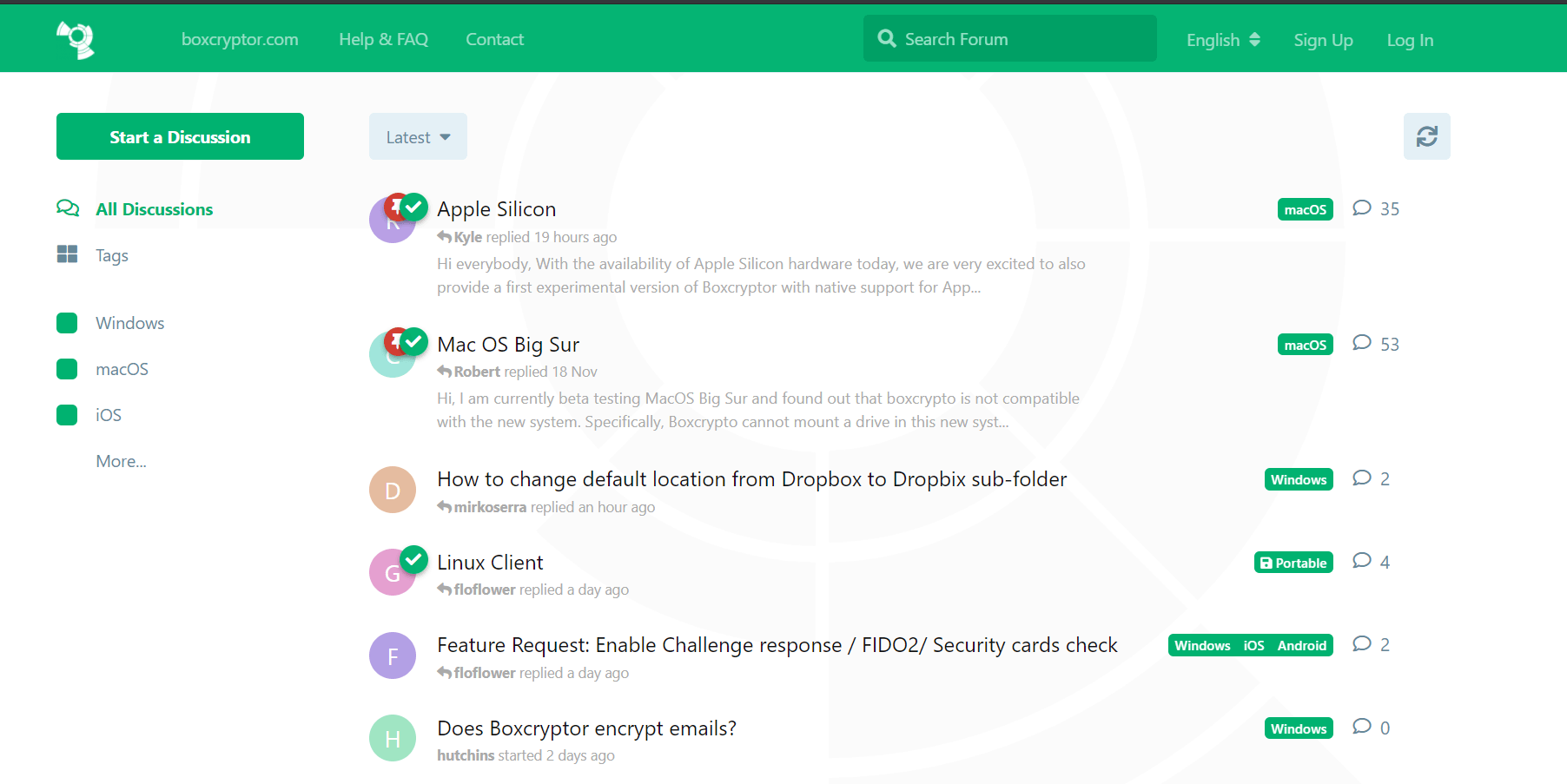1567x784 pixels.
Task: Click the comment icon on Feature Request row
Action: (x=1362, y=643)
